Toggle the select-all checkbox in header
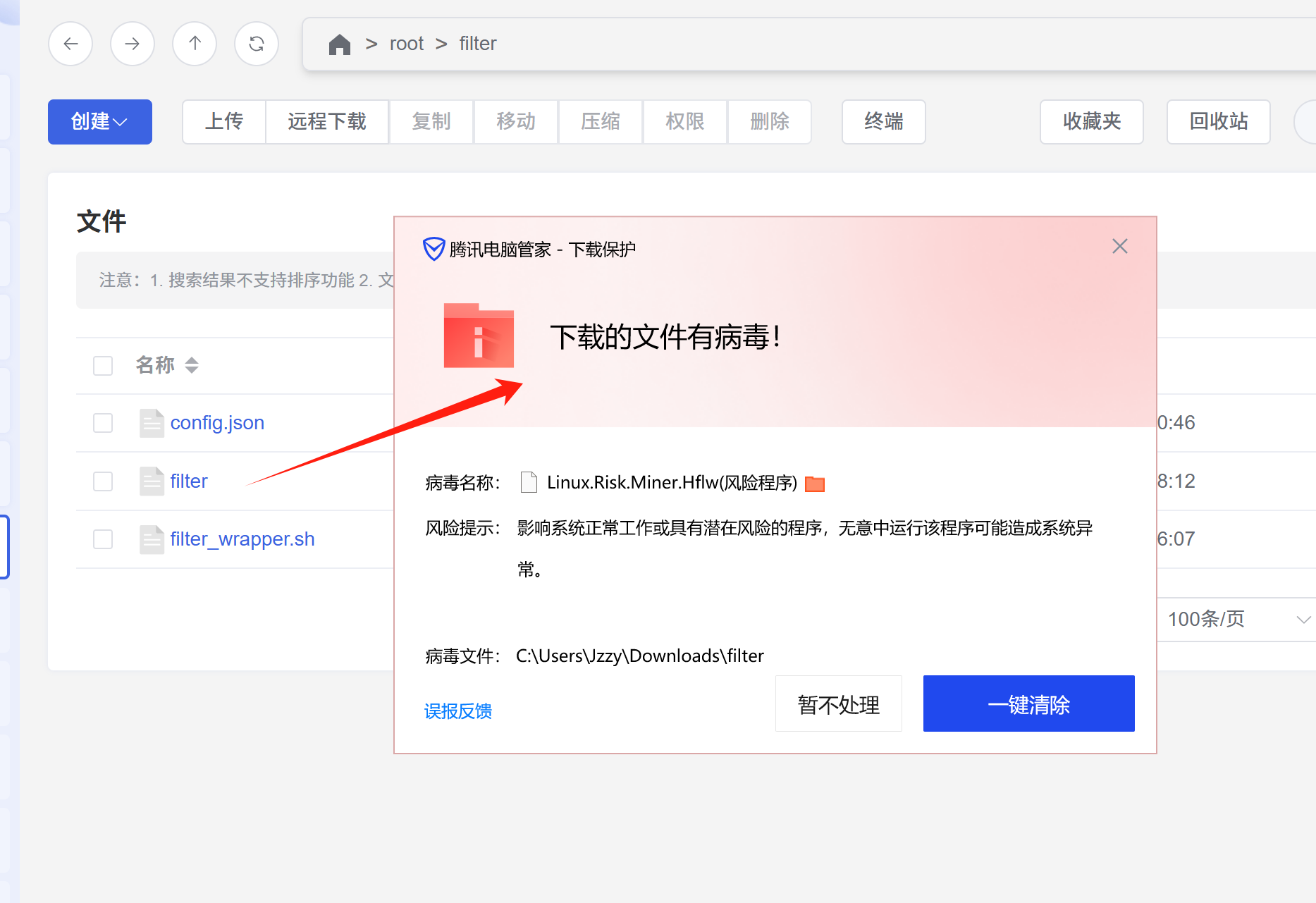Image resolution: width=1316 pixels, height=903 pixels. tap(103, 366)
